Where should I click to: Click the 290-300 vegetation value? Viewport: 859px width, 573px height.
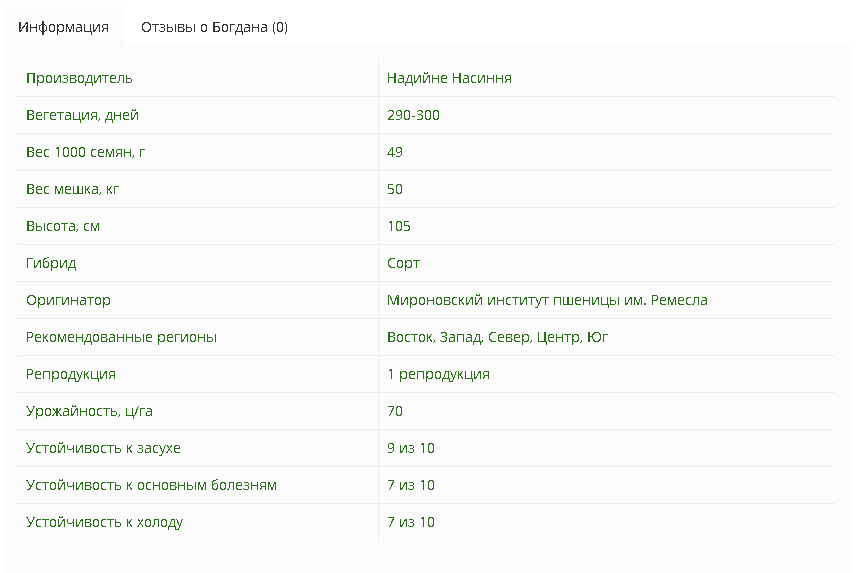pos(413,115)
